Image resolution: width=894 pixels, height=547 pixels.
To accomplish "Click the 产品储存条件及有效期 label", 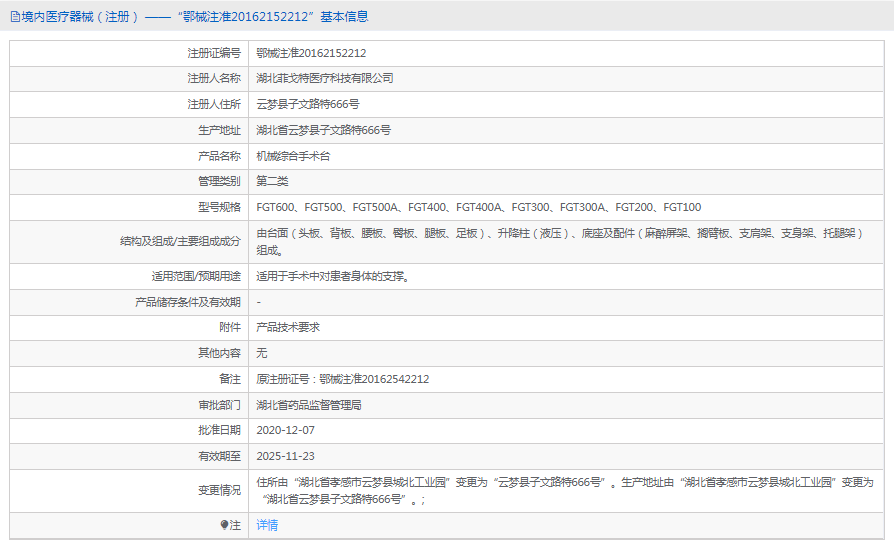I will [x=188, y=302].
